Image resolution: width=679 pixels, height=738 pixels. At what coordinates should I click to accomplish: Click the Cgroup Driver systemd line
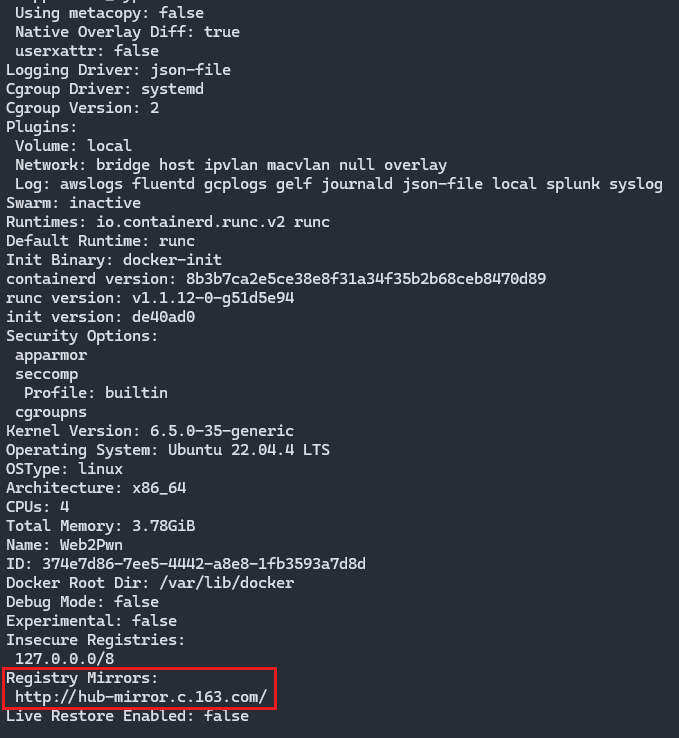[x=104, y=89]
